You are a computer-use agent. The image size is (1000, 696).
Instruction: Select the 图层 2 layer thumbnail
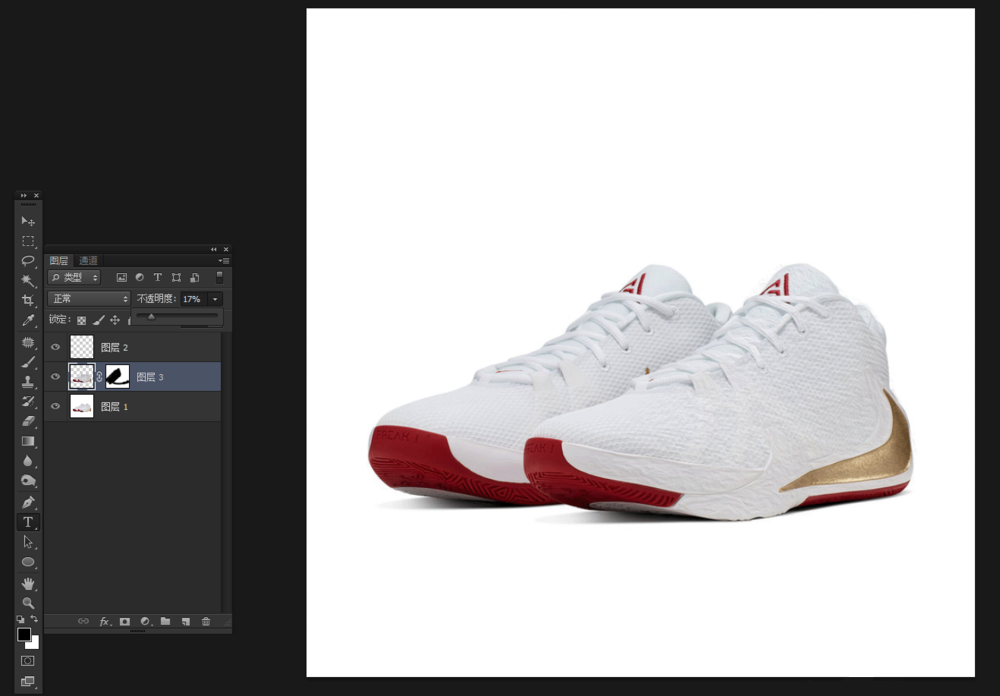point(82,347)
